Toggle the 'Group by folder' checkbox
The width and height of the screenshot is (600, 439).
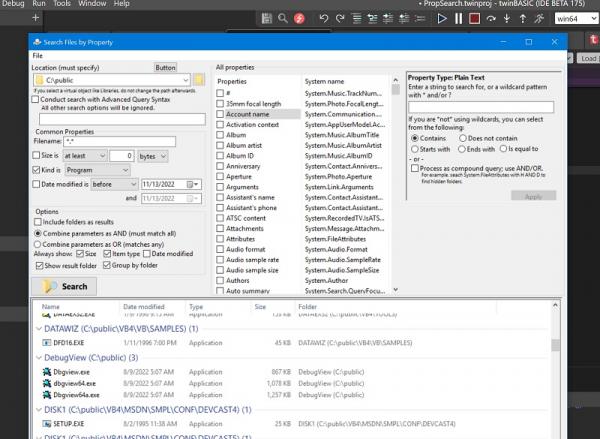click(x=107, y=265)
